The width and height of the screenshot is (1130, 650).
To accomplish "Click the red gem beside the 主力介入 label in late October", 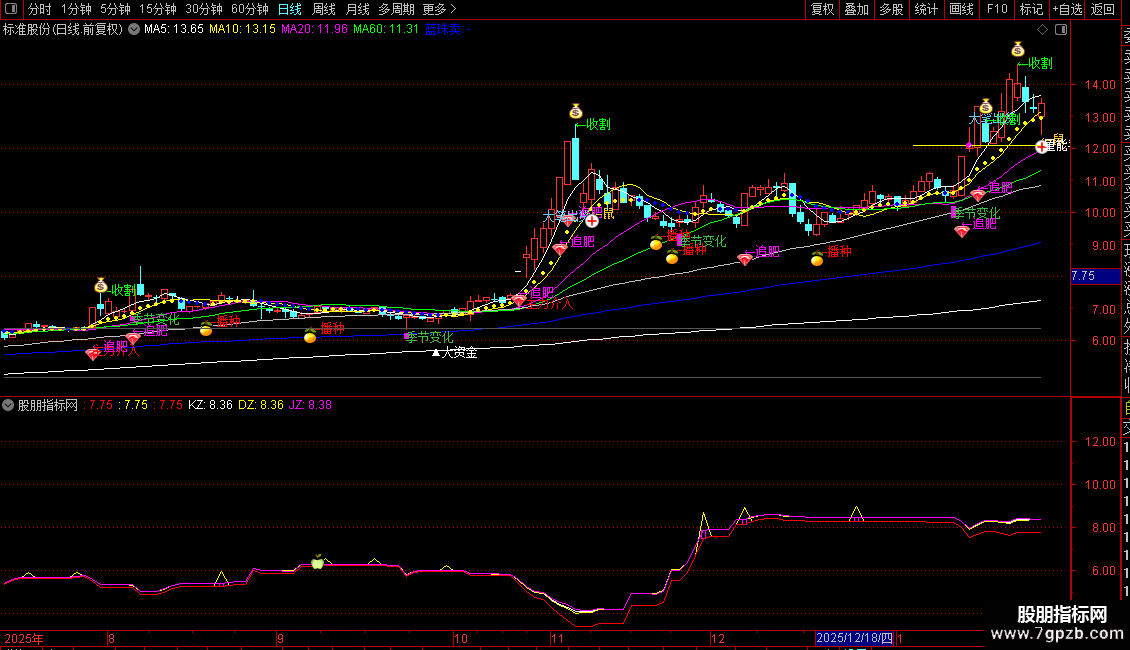I will [x=519, y=300].
